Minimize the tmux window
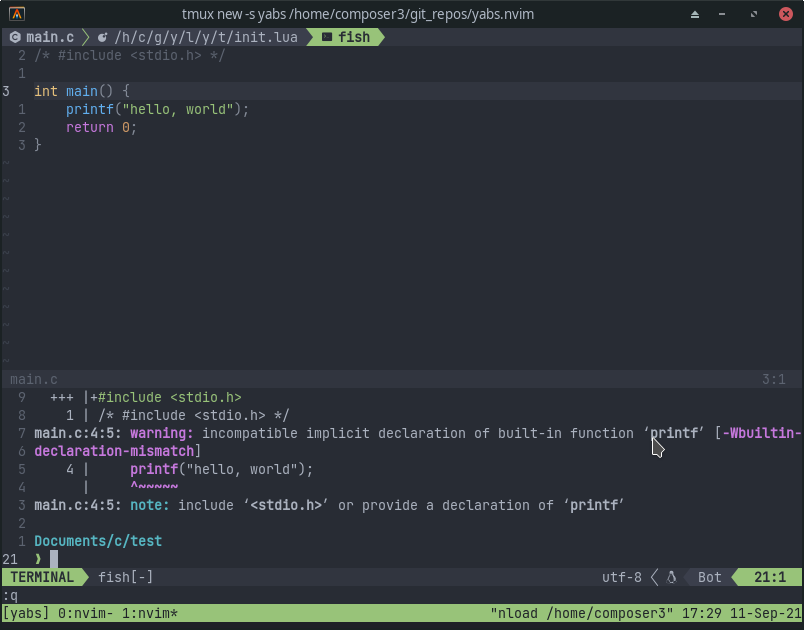Screen dimensions: 804x630 click(722, 14)
